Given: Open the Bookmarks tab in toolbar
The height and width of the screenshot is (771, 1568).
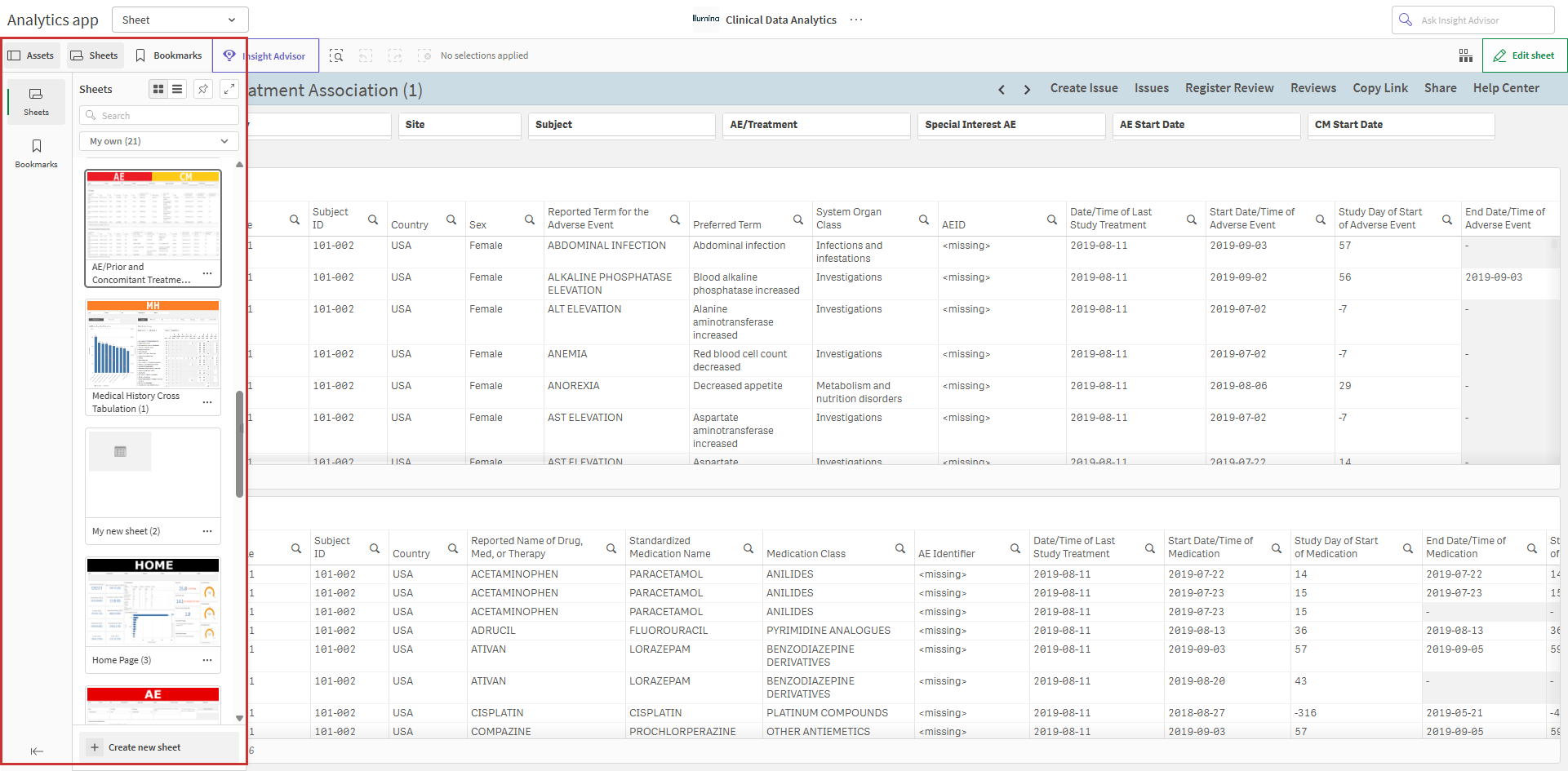Looking at the screenshot, I should pos(169,55).
